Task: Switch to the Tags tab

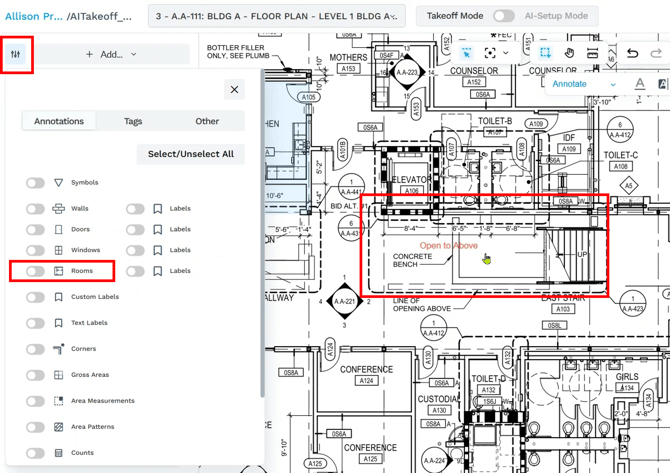Action: [x=133, y=121]
